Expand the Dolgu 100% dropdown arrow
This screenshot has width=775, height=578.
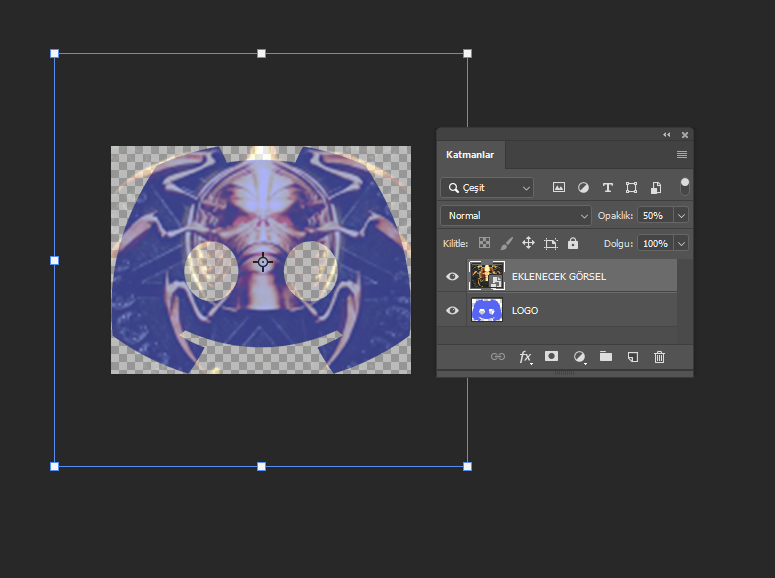681,243
